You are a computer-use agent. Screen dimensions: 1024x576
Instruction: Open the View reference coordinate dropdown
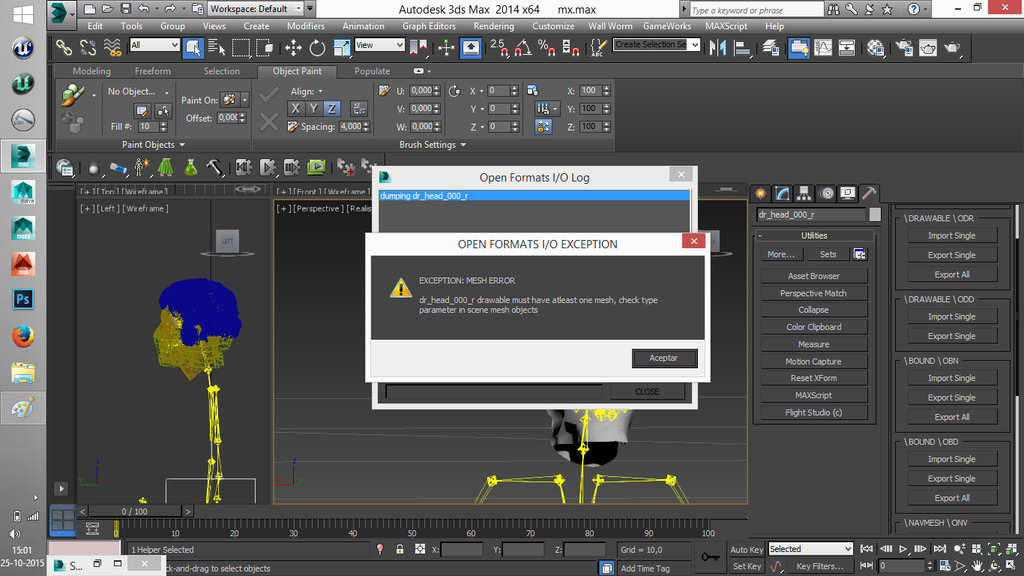click(380, 46)
